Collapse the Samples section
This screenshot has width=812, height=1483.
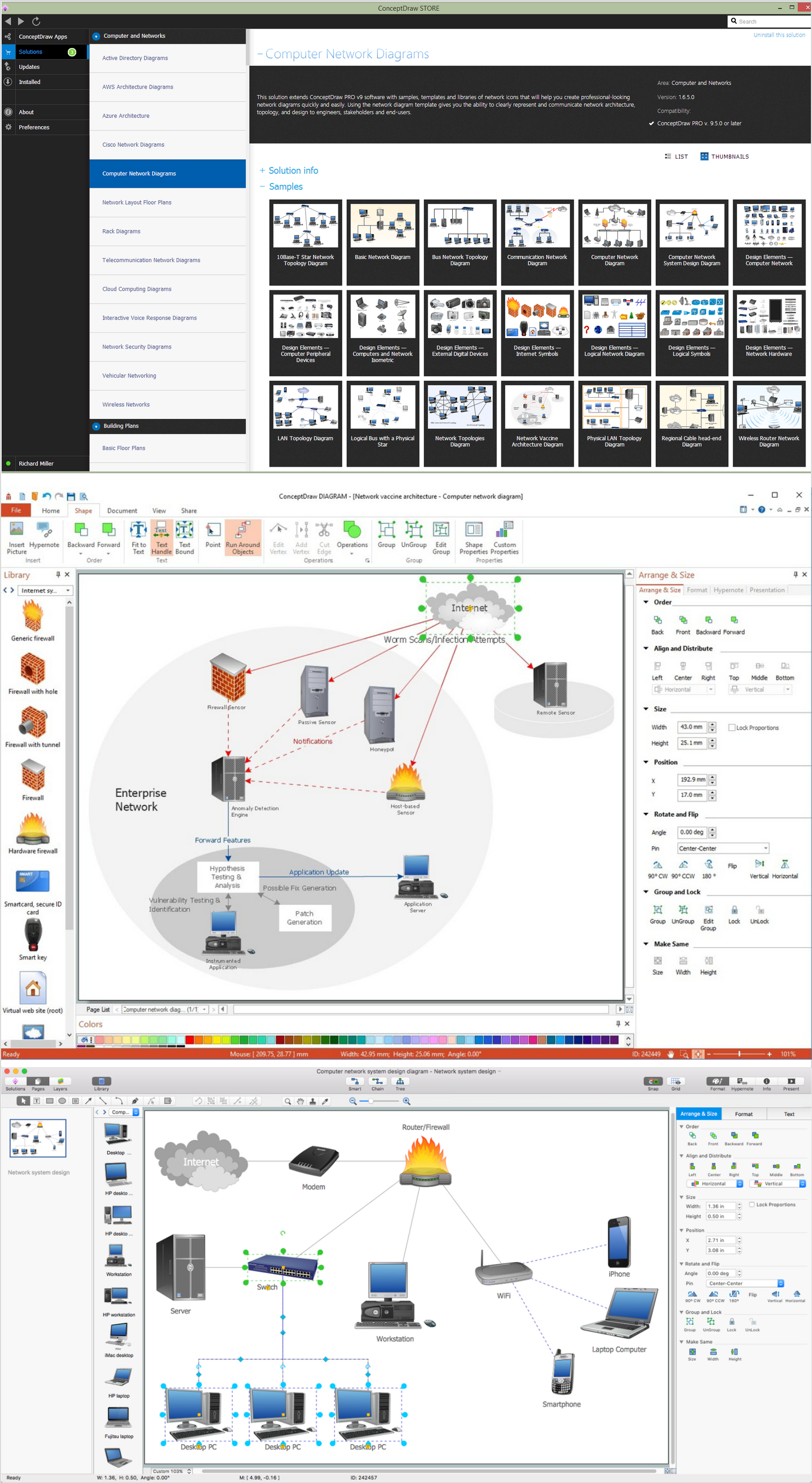282,187
